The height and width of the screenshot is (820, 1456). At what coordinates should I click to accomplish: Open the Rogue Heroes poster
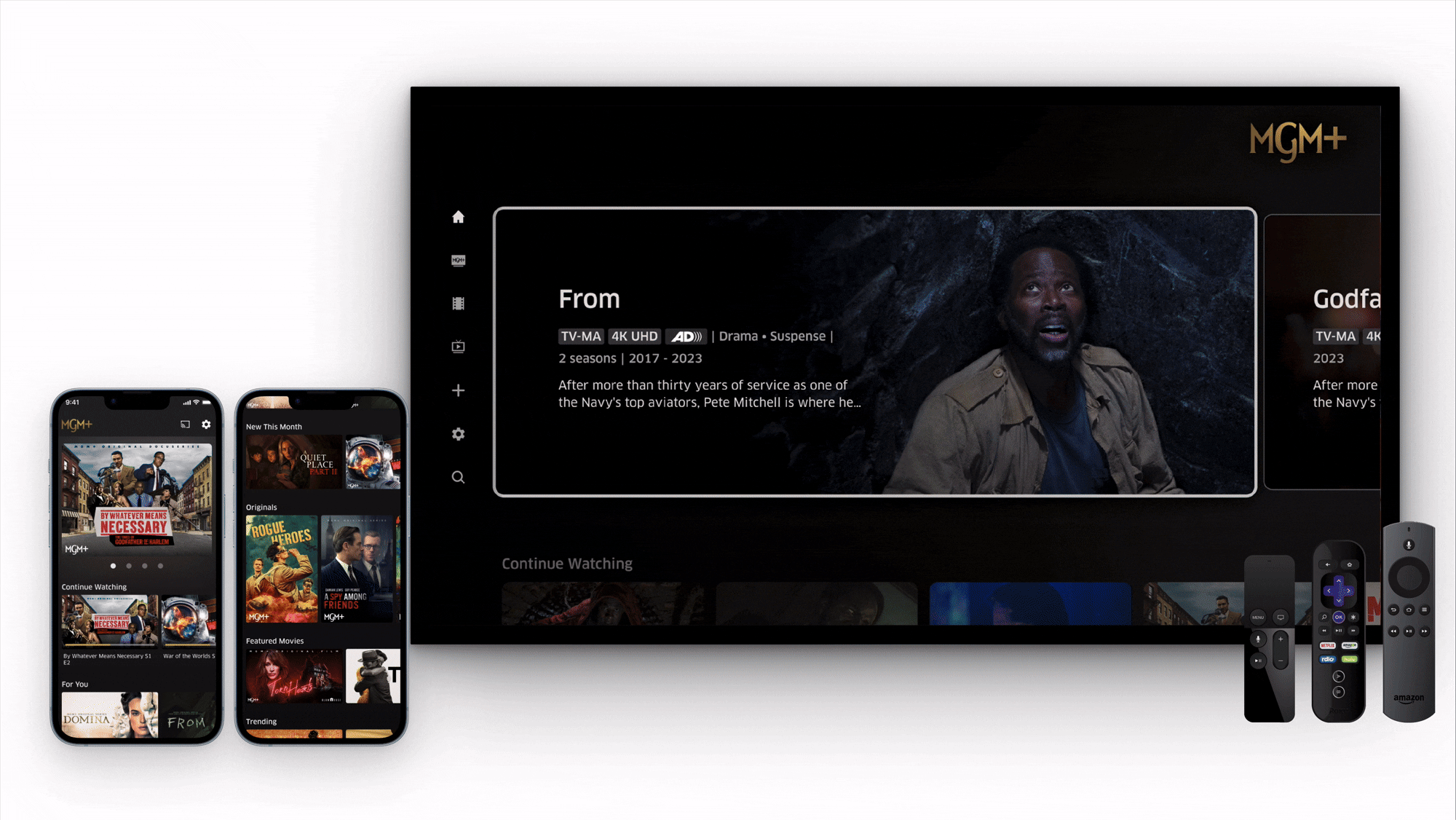[x=282, y=569]
